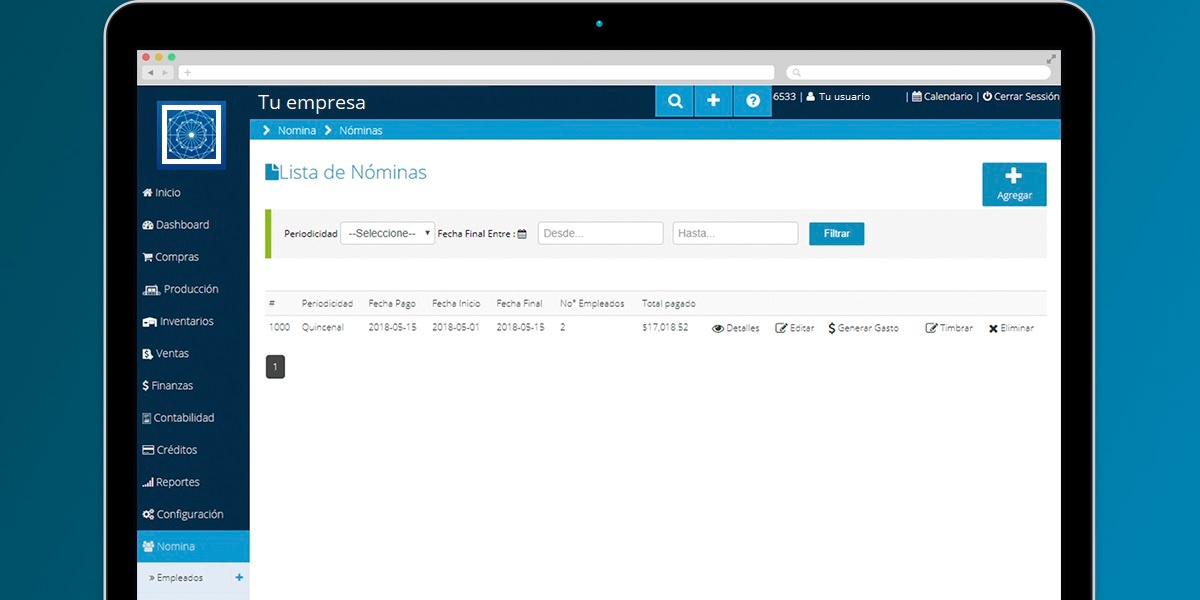Click Nomina in the breadcrumb
Screen dimensions: 1200x600
click(297, 130)
